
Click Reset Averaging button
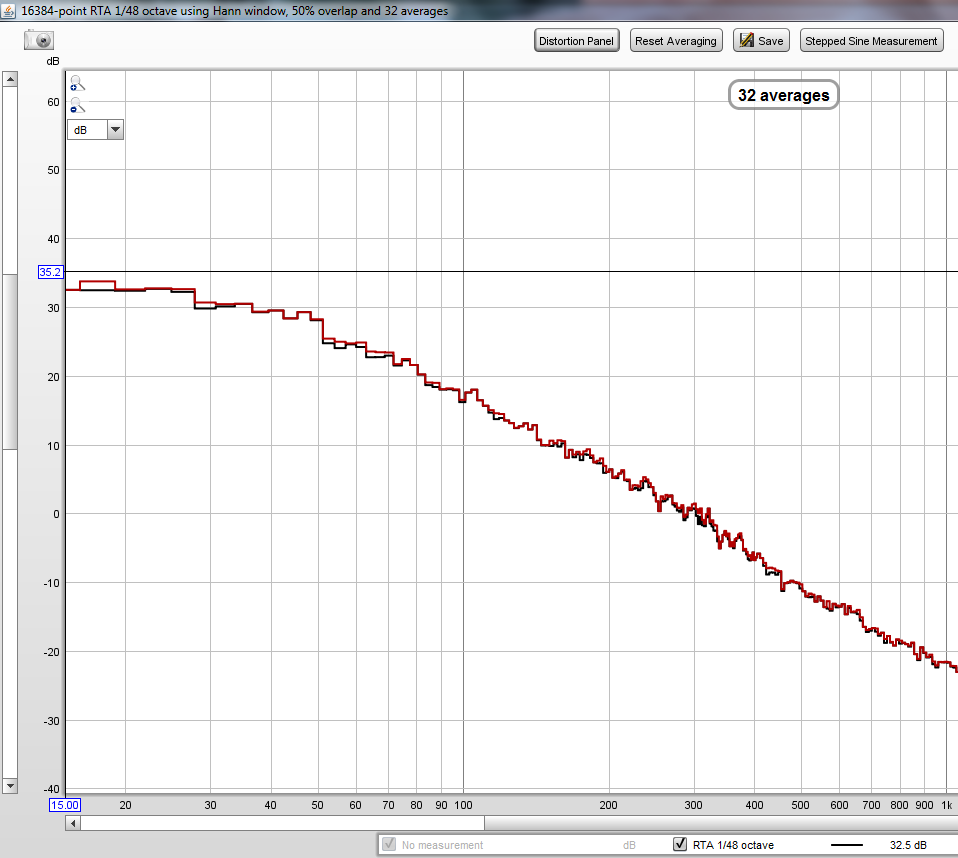(x=676, y=41)
